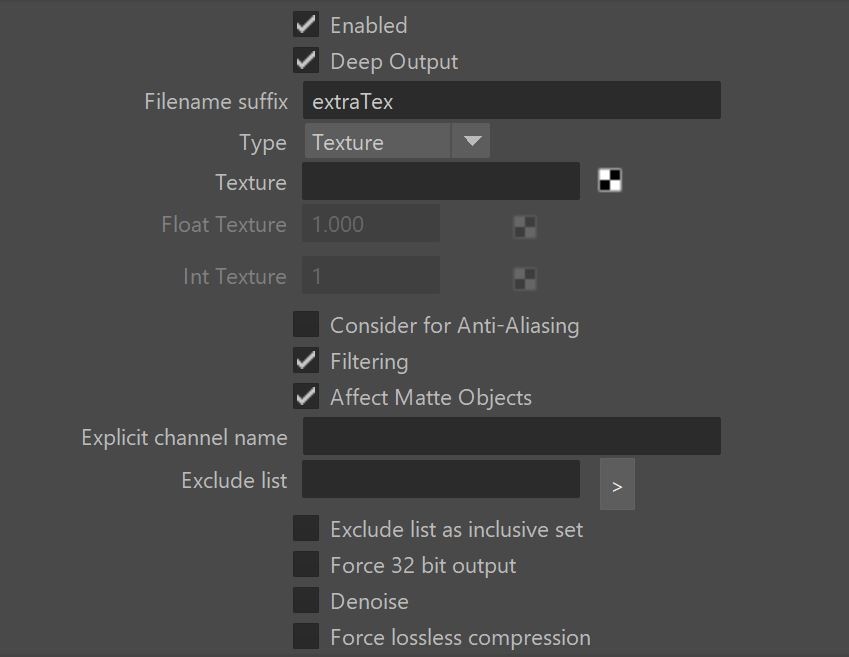Click the Float Texture value field
The image size is (849, 657).
click(371, 224)
